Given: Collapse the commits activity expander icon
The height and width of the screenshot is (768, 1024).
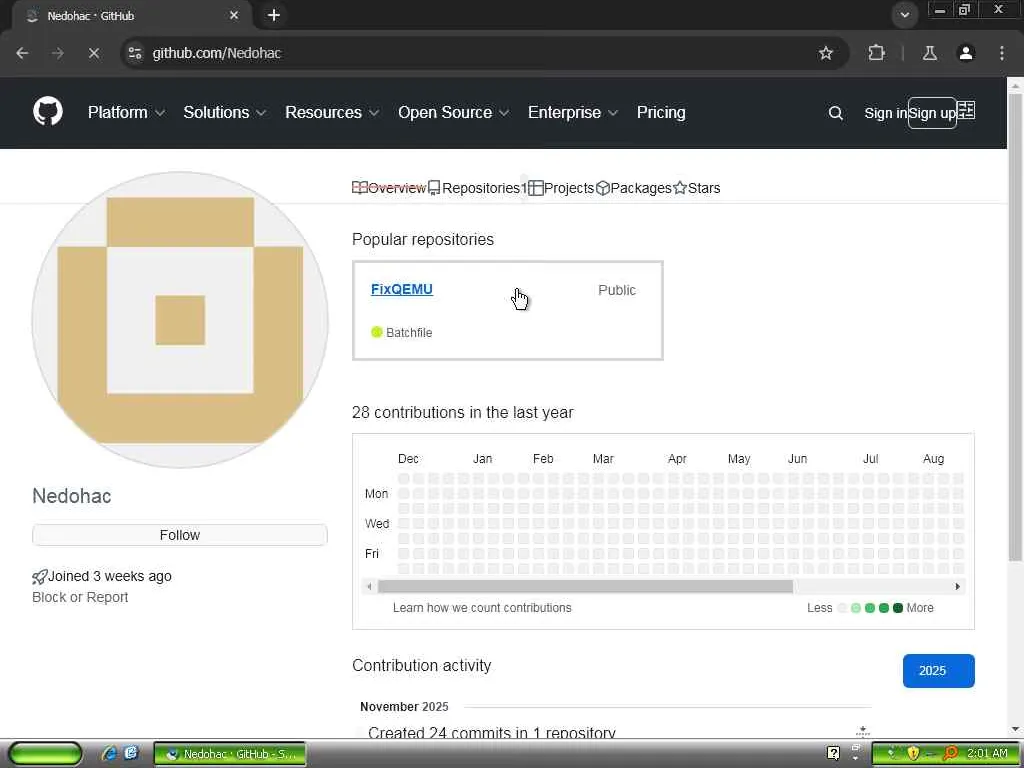Looking at the screenshot, I should coord(863,731).
